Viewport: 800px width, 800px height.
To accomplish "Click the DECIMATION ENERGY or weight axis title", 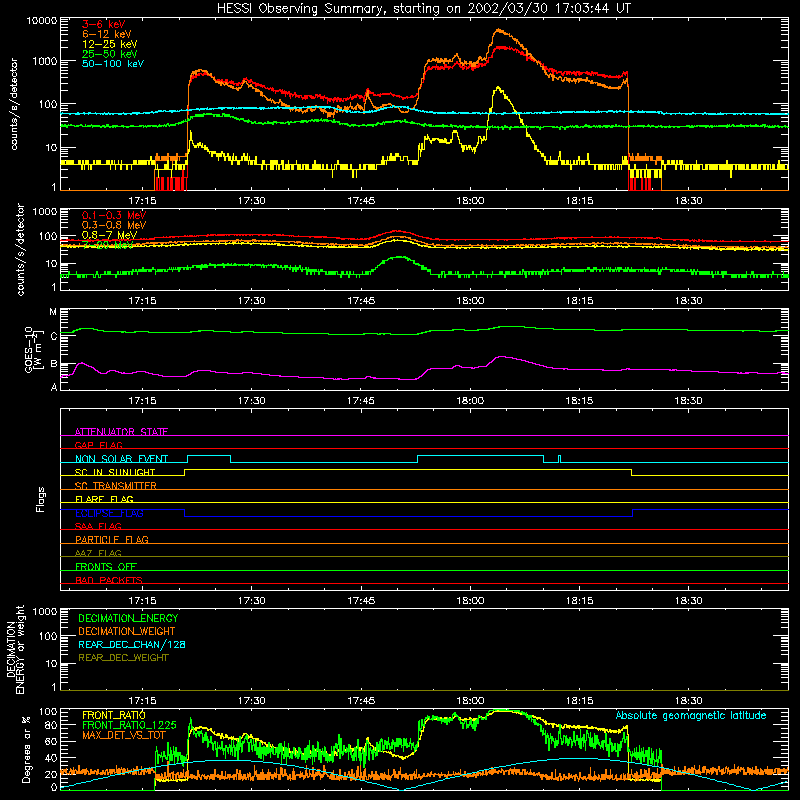I will (x=16, y=649).
